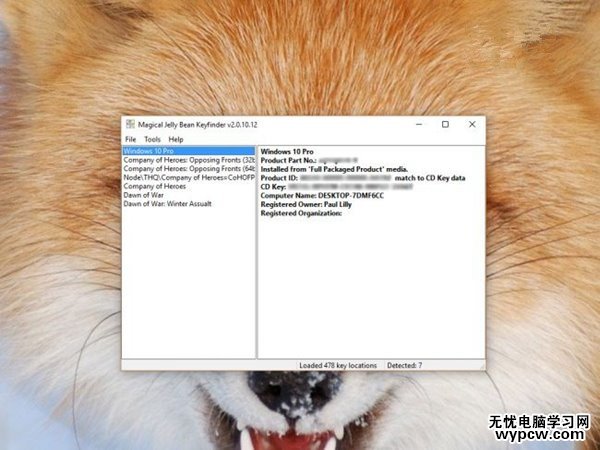Close the Keyfinder window
This screenshot has height=450, width=600.
(x=472, y=124)
